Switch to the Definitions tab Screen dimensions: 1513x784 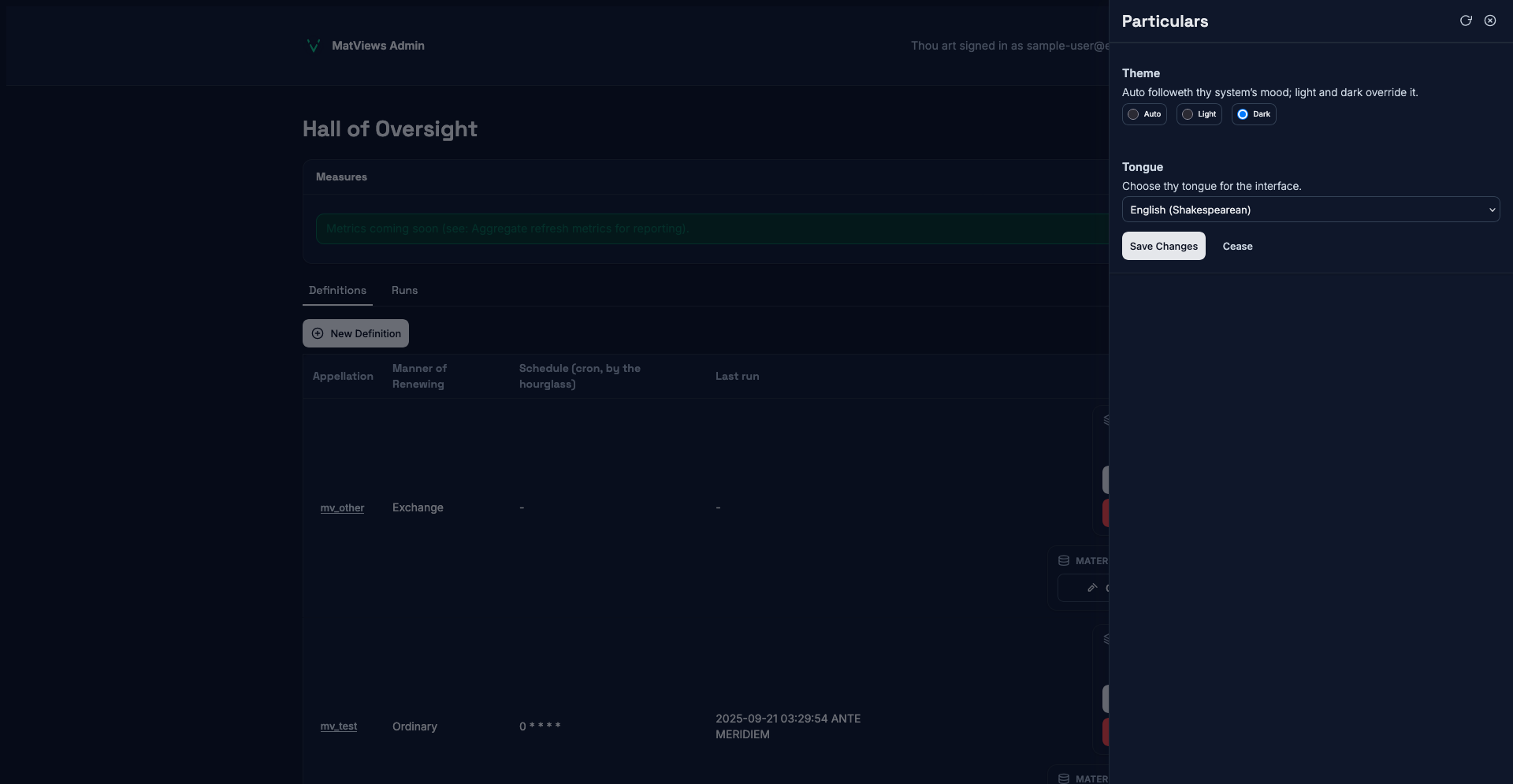coord(337,290)
